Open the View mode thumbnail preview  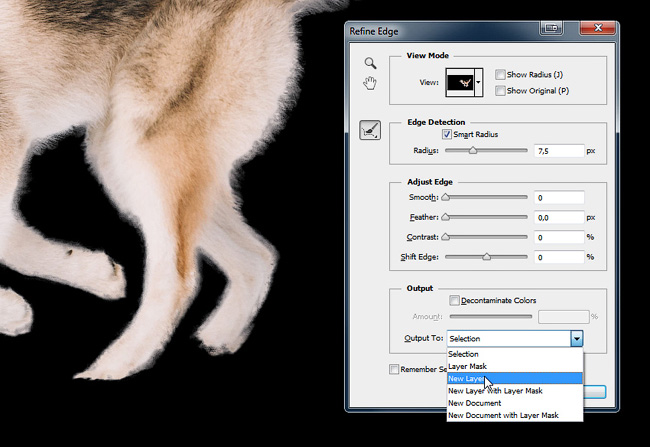pyautogui.click(x=460, y=83)
